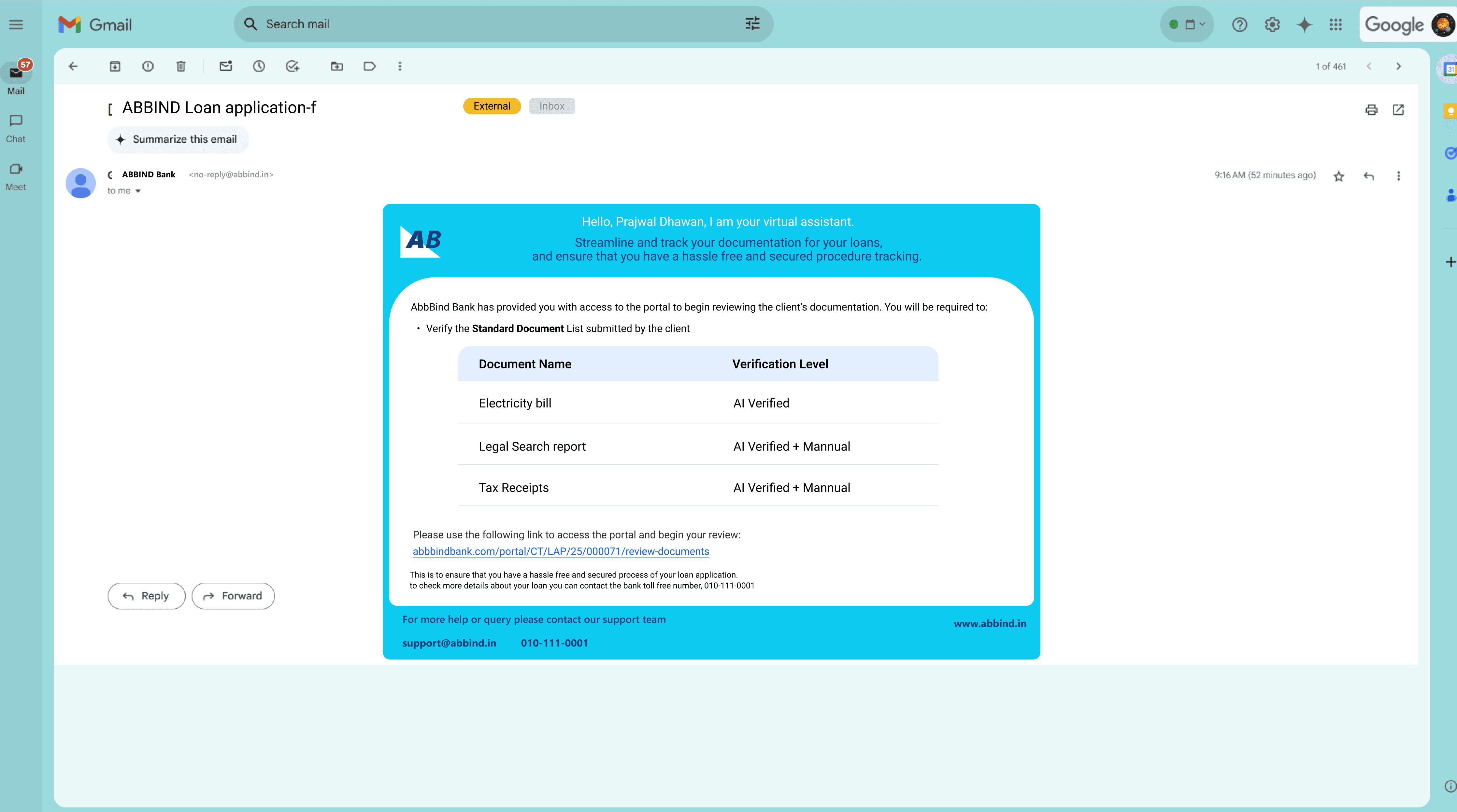
Task: Open email in a new window
Action: click(x=1398, y=110)
